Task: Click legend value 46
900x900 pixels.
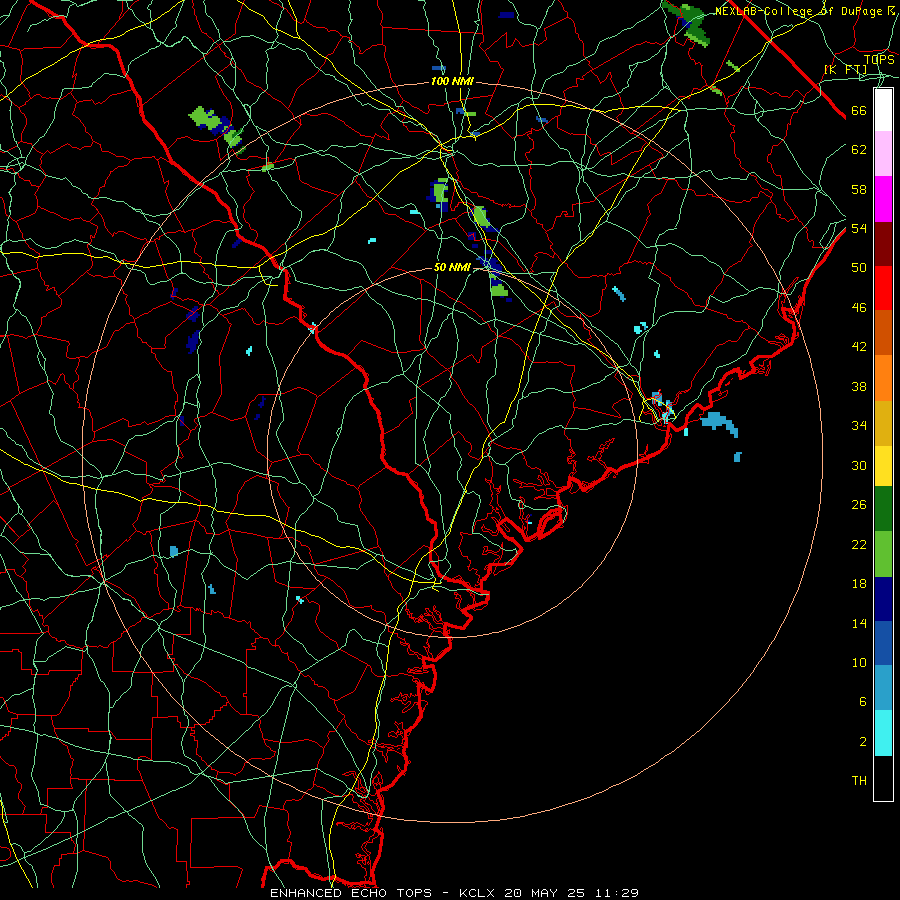Action: (859, 308)
